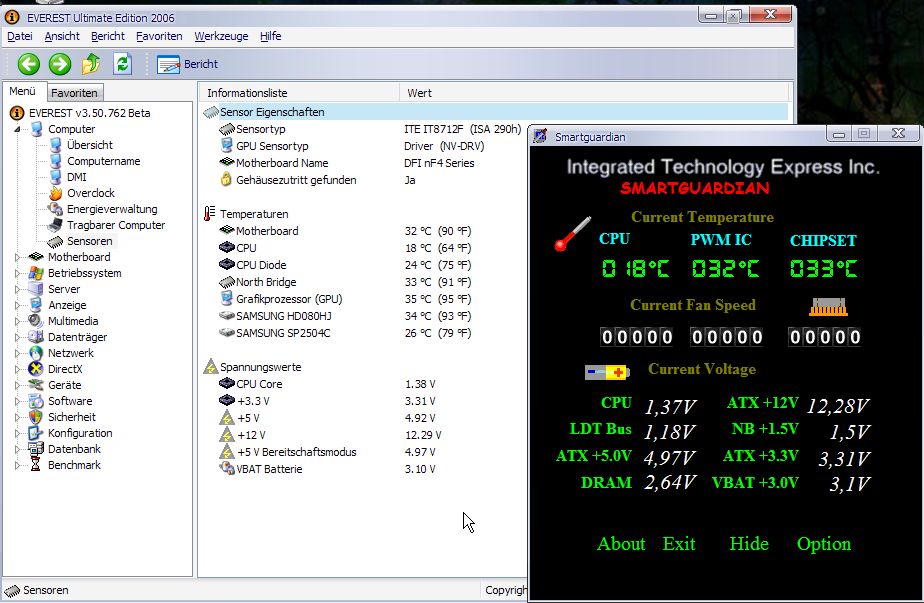Collapse the Computer tree node

18,129
